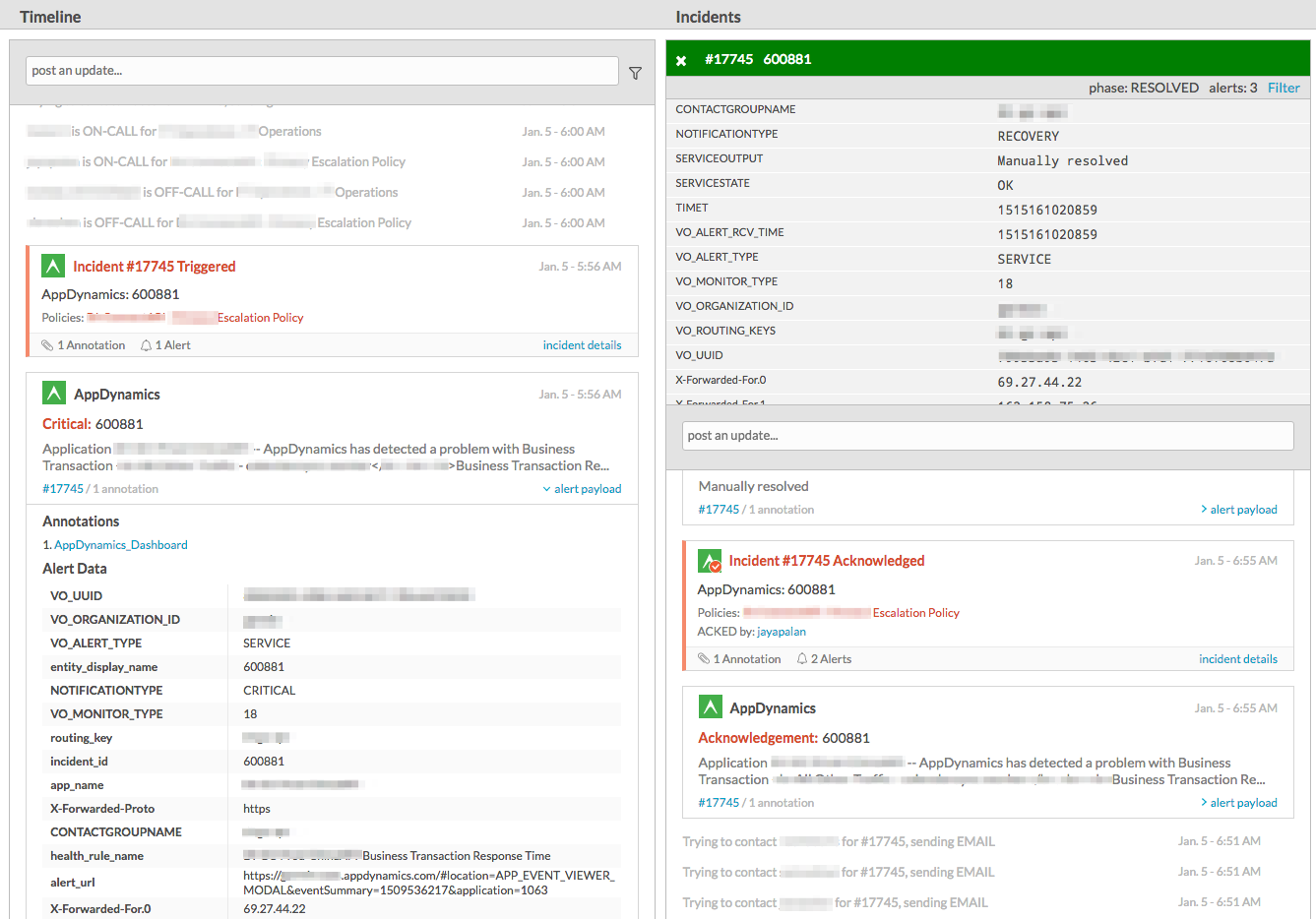This screenshot has height=919, width=1316.
Task: Click 1 Annotation on the Acknowledged card
Action: point(746,659)
